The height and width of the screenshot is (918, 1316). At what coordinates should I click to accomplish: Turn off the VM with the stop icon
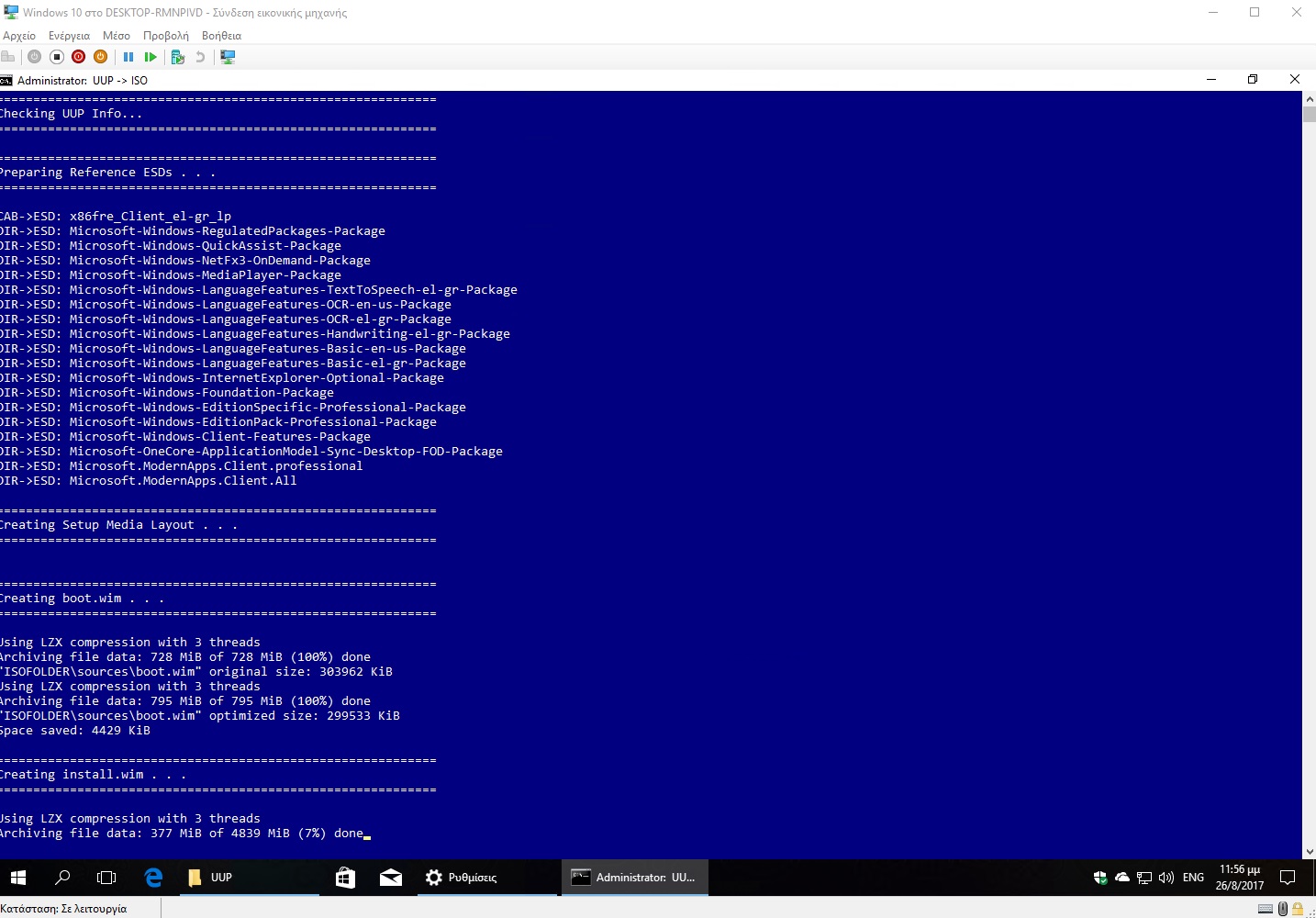pos(56,57)
